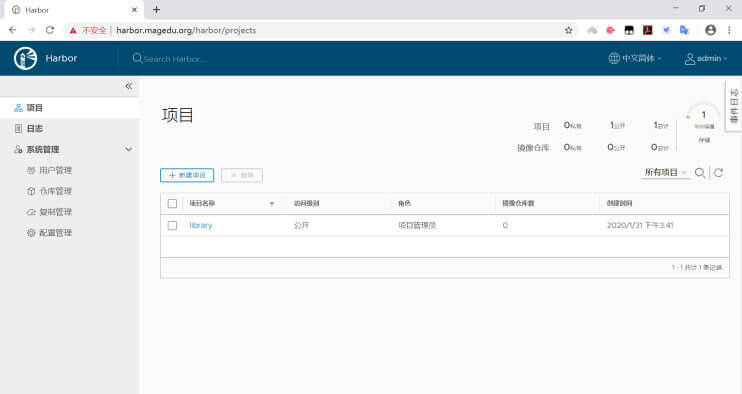Open 仓库管理 registry management
742x394 pixels.
coord(55,191)
